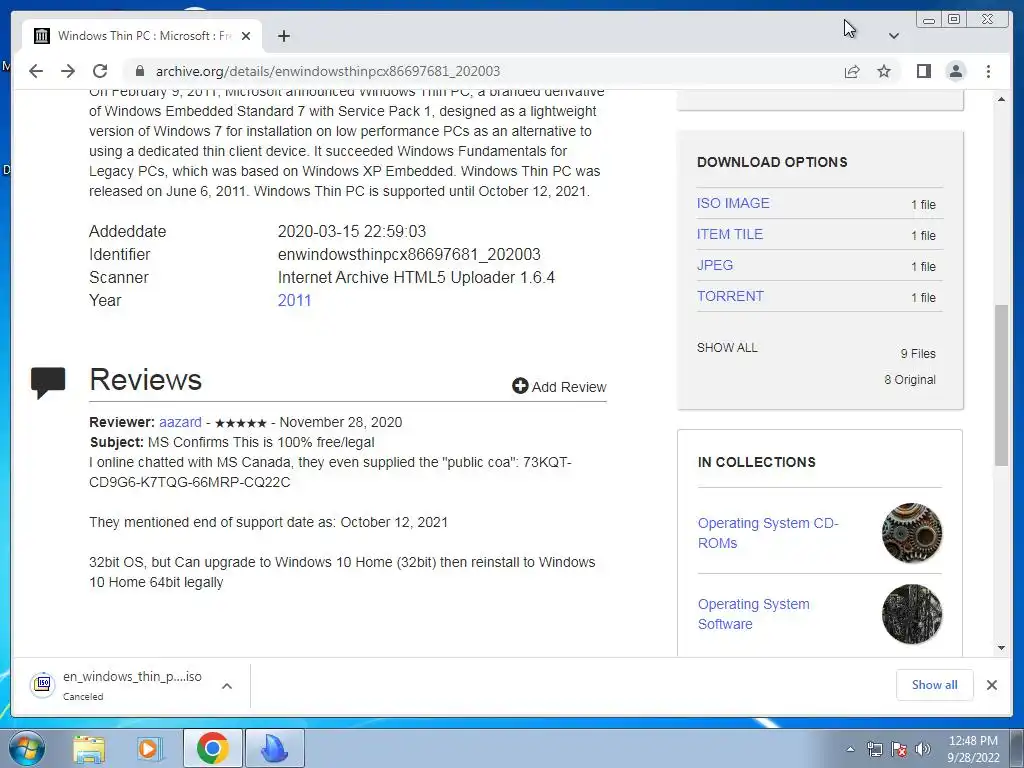Launch Windows Media Player from taskbar
Screen dimensions: 1024x768
click(150, 748)
